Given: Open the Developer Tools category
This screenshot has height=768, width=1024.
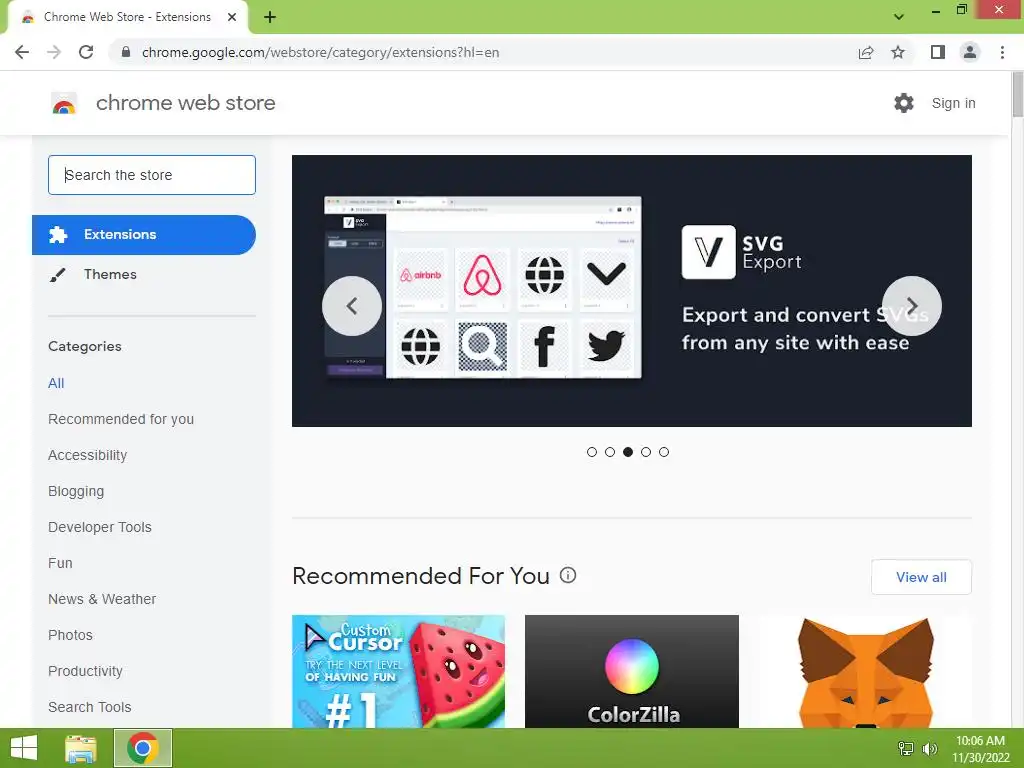Looking at the screenshot, I should click(x=100, y=527).
